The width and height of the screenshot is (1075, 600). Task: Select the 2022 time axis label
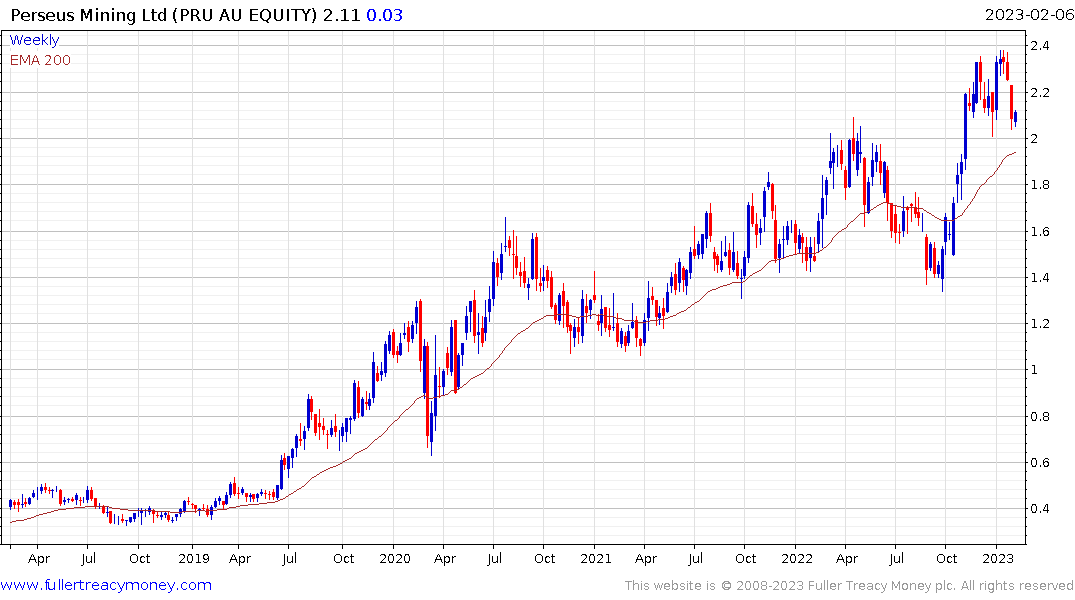797,559
